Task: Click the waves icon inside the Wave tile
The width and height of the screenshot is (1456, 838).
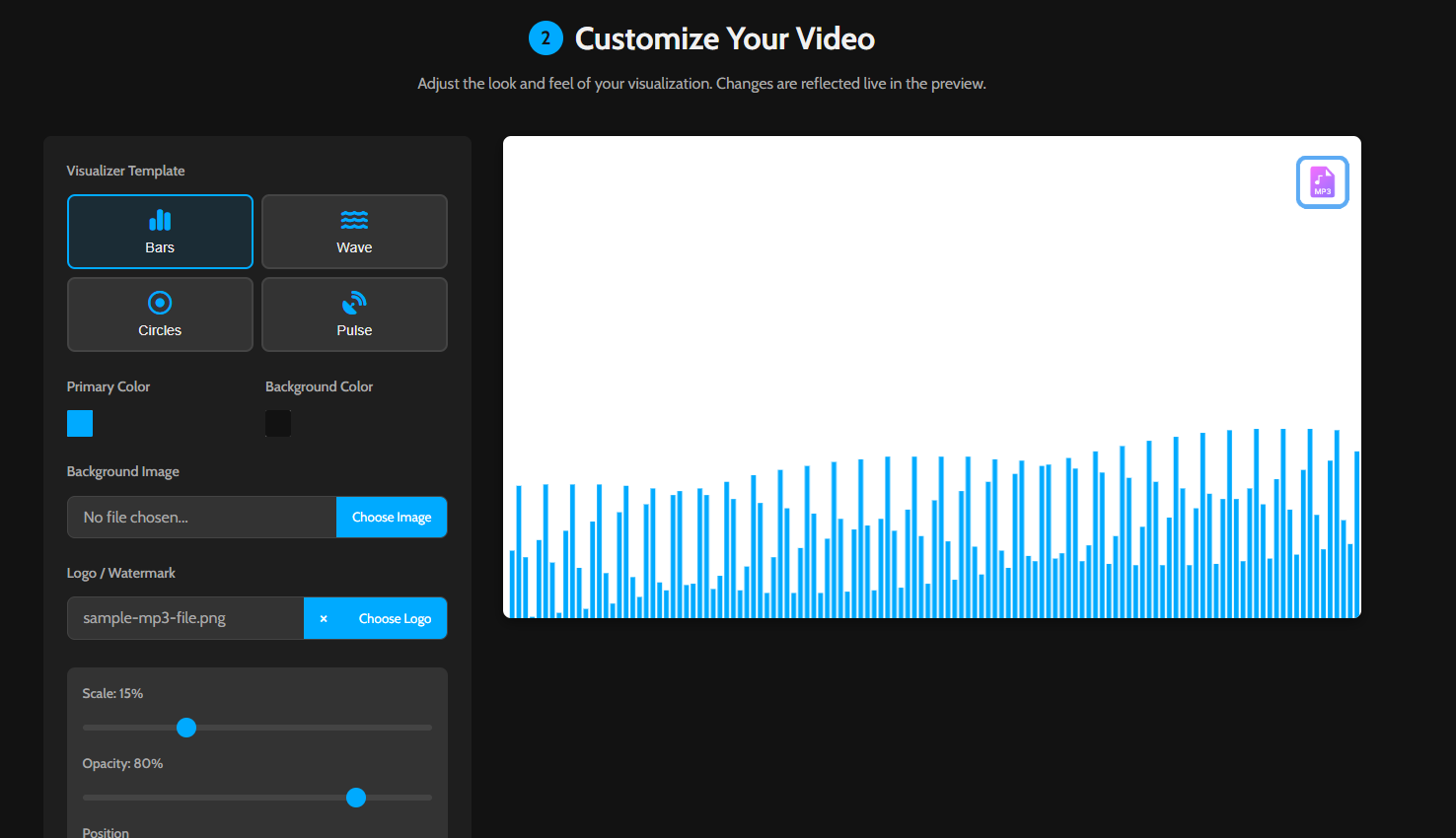Action: coord(354,219)
